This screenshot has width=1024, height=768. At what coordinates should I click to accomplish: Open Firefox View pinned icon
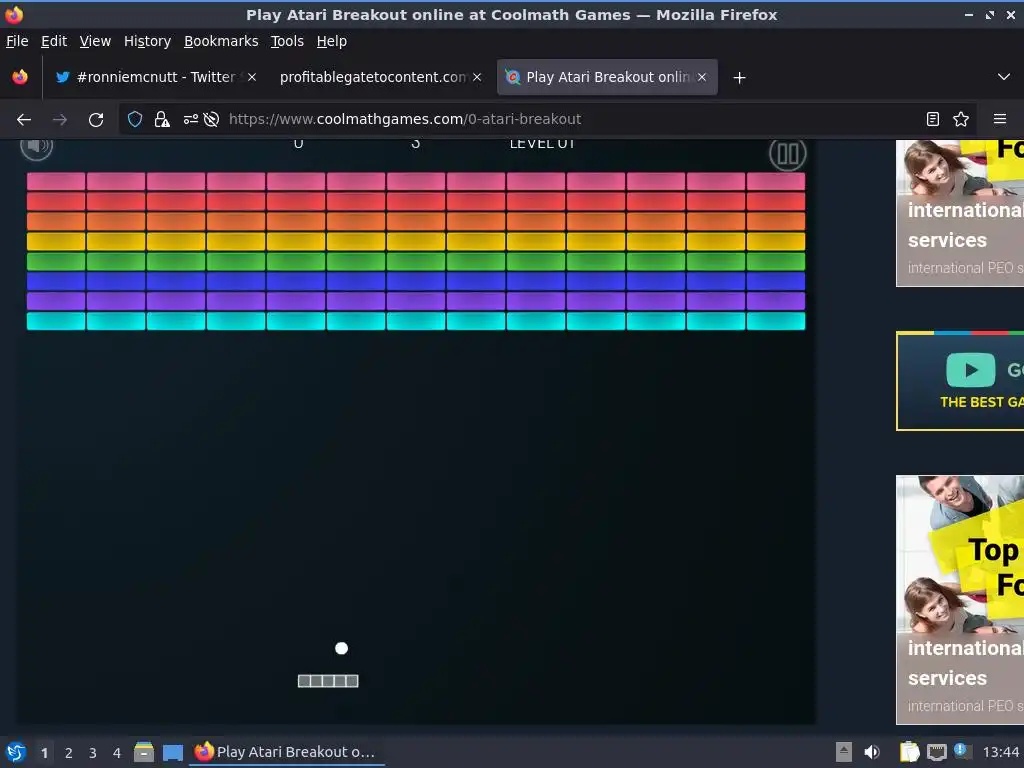20,77
